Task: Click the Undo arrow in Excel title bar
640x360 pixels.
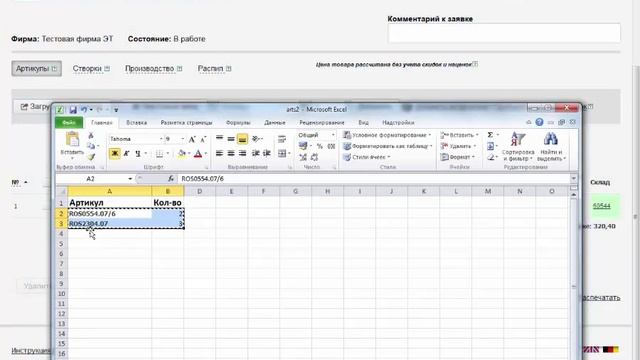Action: click(84, 109)
